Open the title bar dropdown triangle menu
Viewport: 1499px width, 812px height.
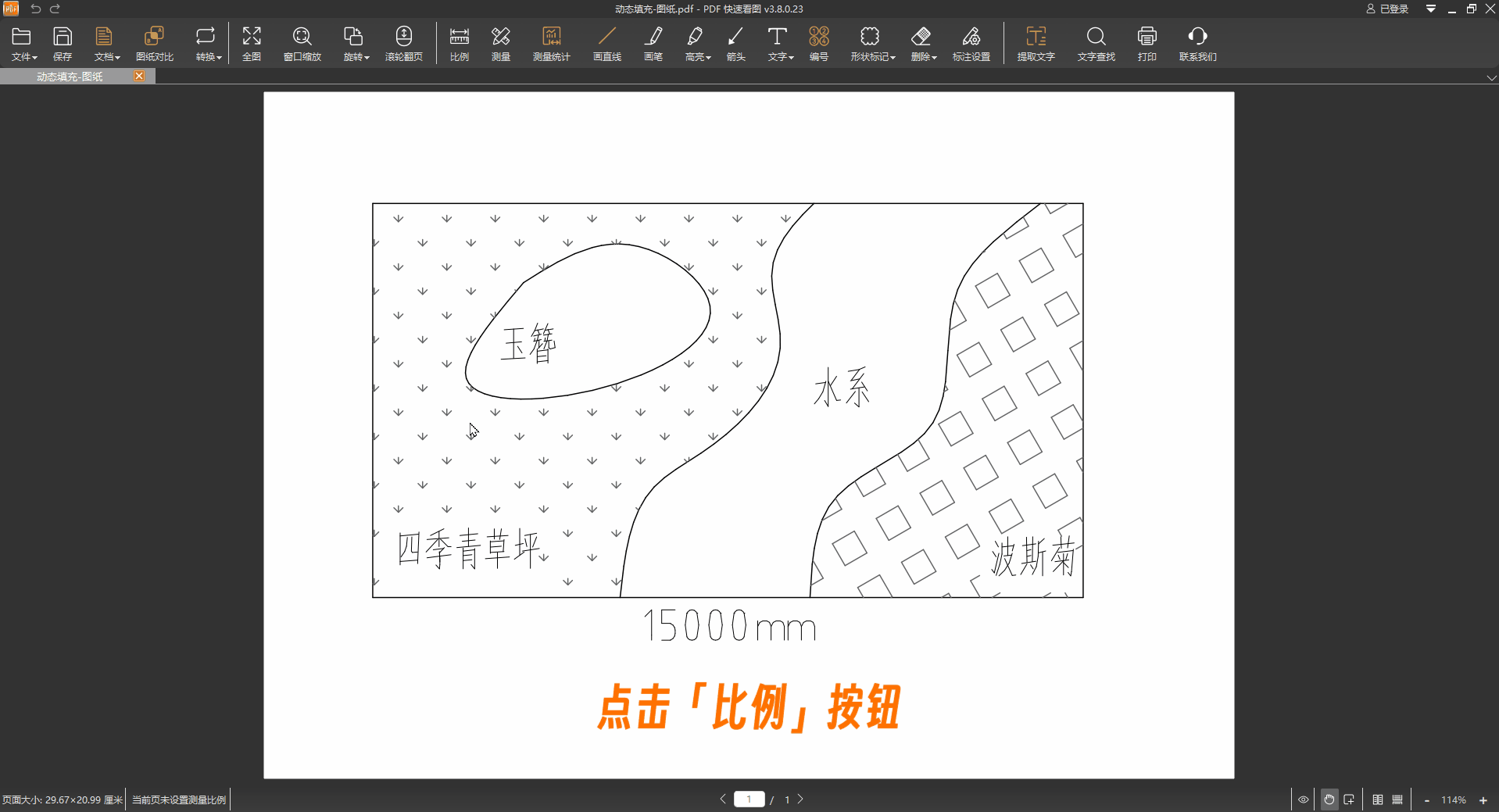pyautogui.click(x=1431, y=9)
